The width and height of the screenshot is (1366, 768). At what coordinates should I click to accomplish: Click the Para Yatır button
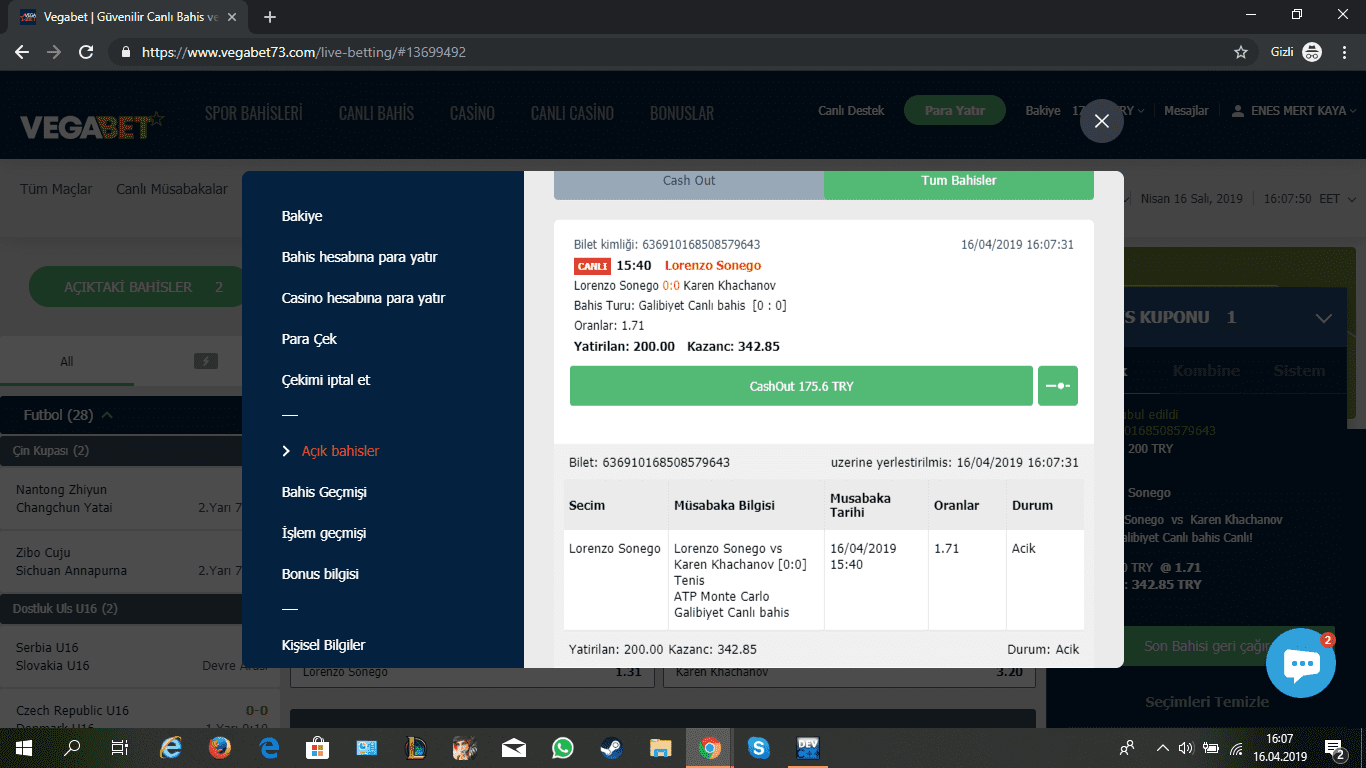click(954, 110)
